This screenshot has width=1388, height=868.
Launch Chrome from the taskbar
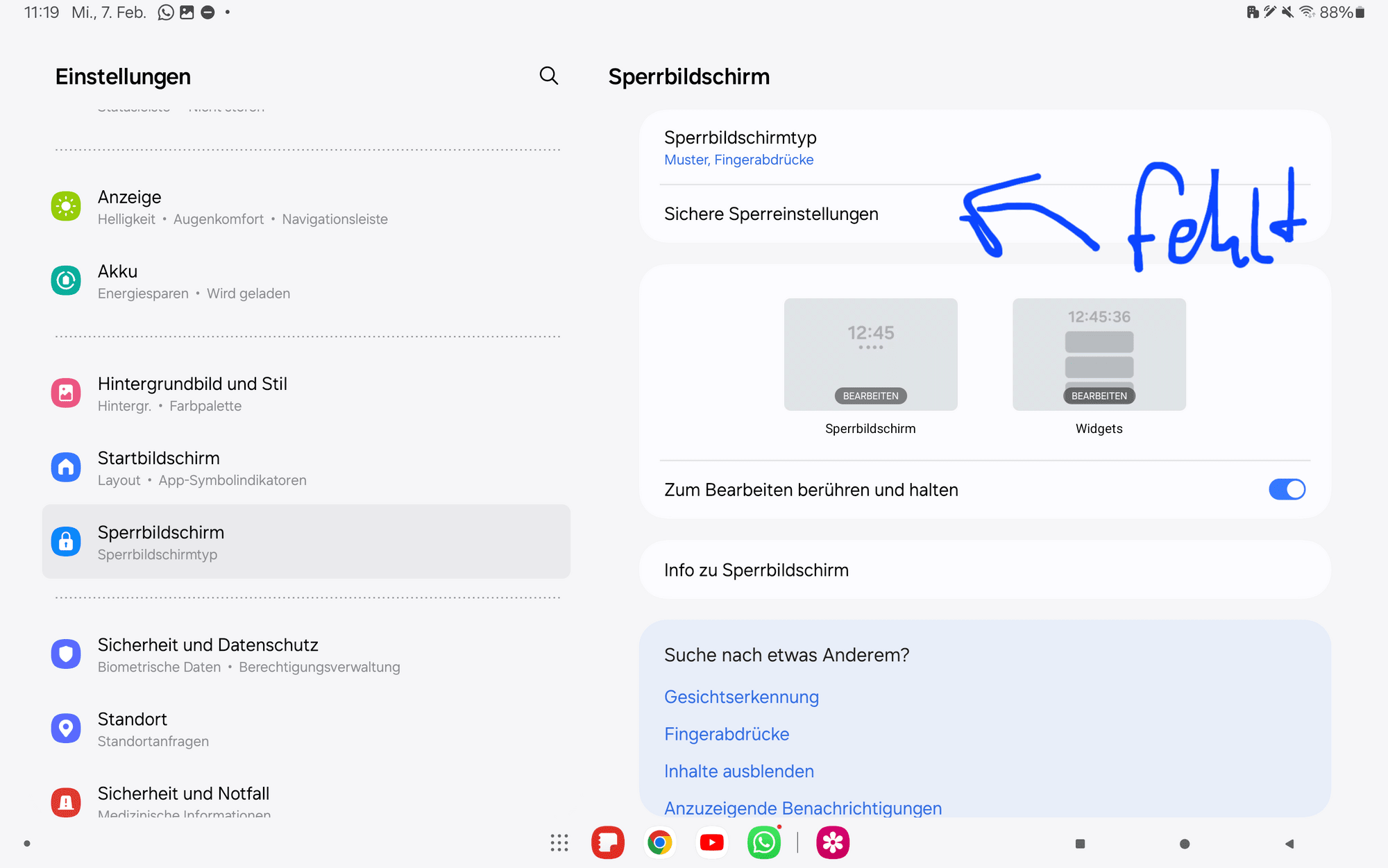659,843
